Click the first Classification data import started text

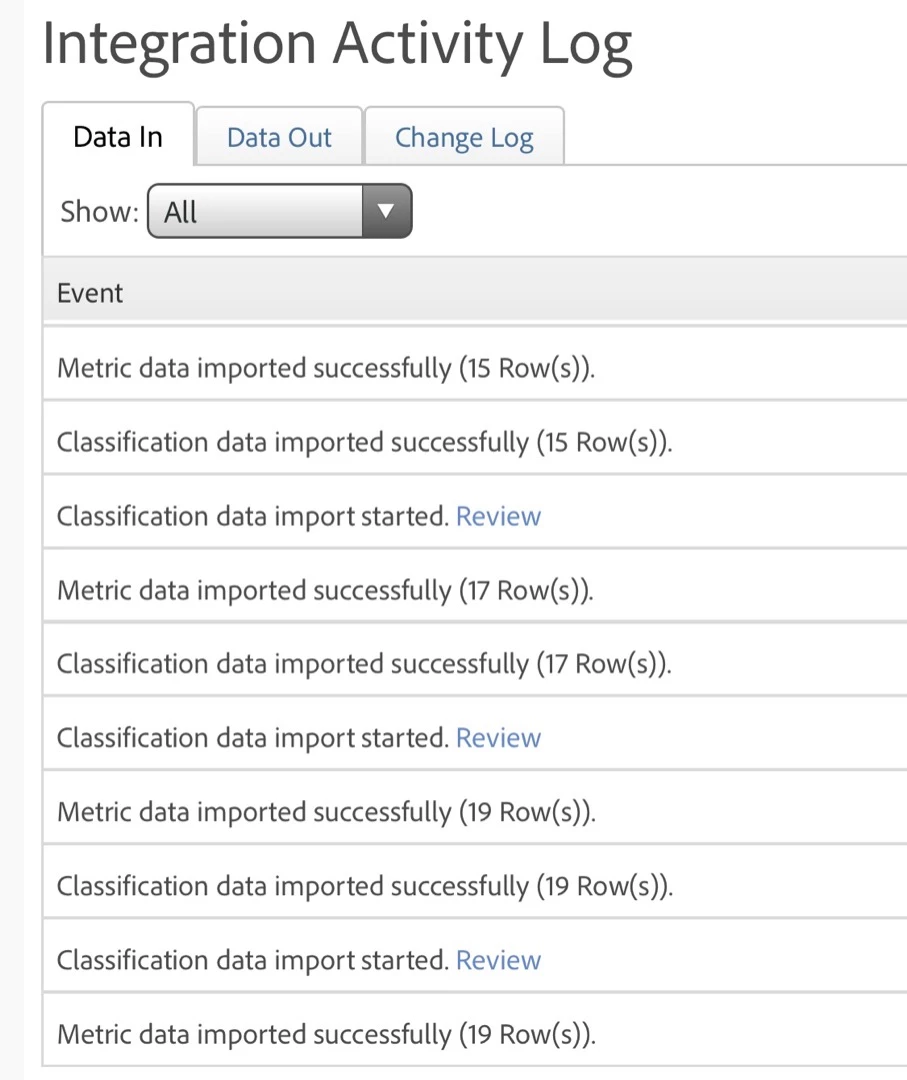(252, 516)
